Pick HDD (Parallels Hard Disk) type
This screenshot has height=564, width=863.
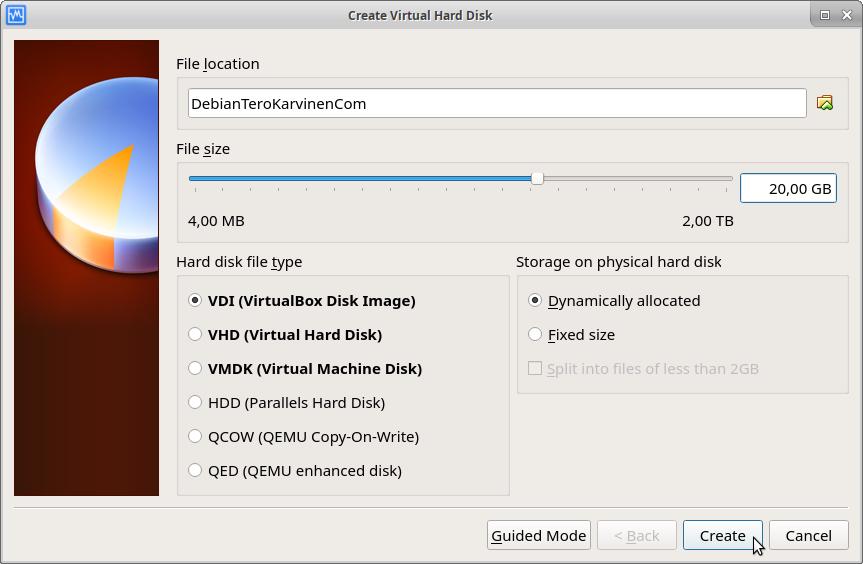point(195,403)
